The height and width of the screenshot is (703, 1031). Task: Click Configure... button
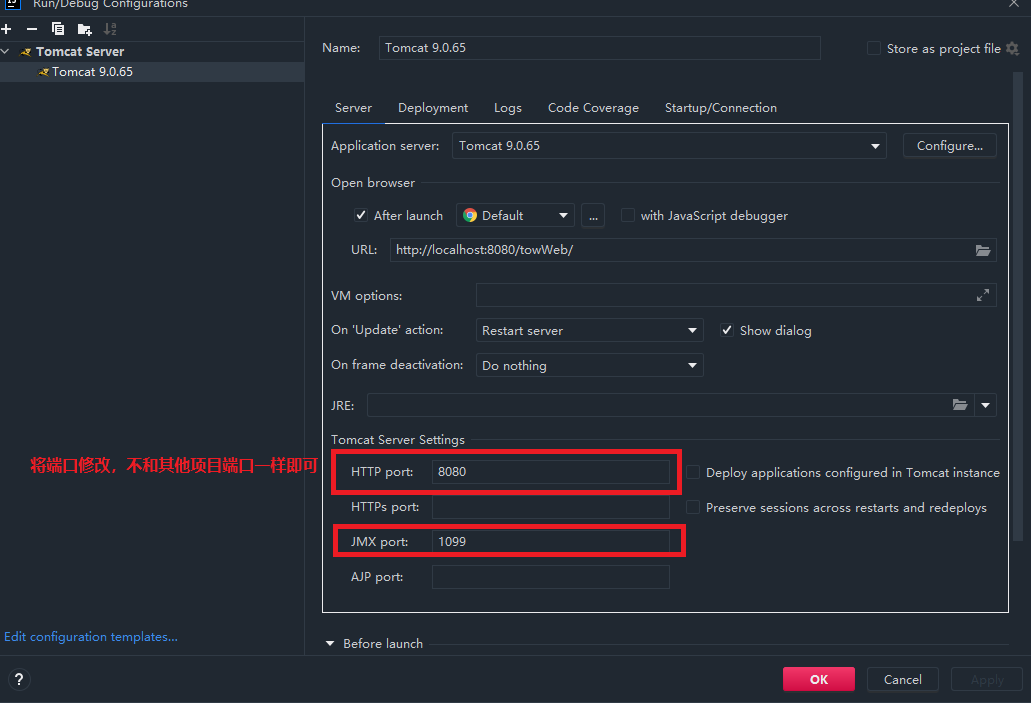click(x=949, y=145)
